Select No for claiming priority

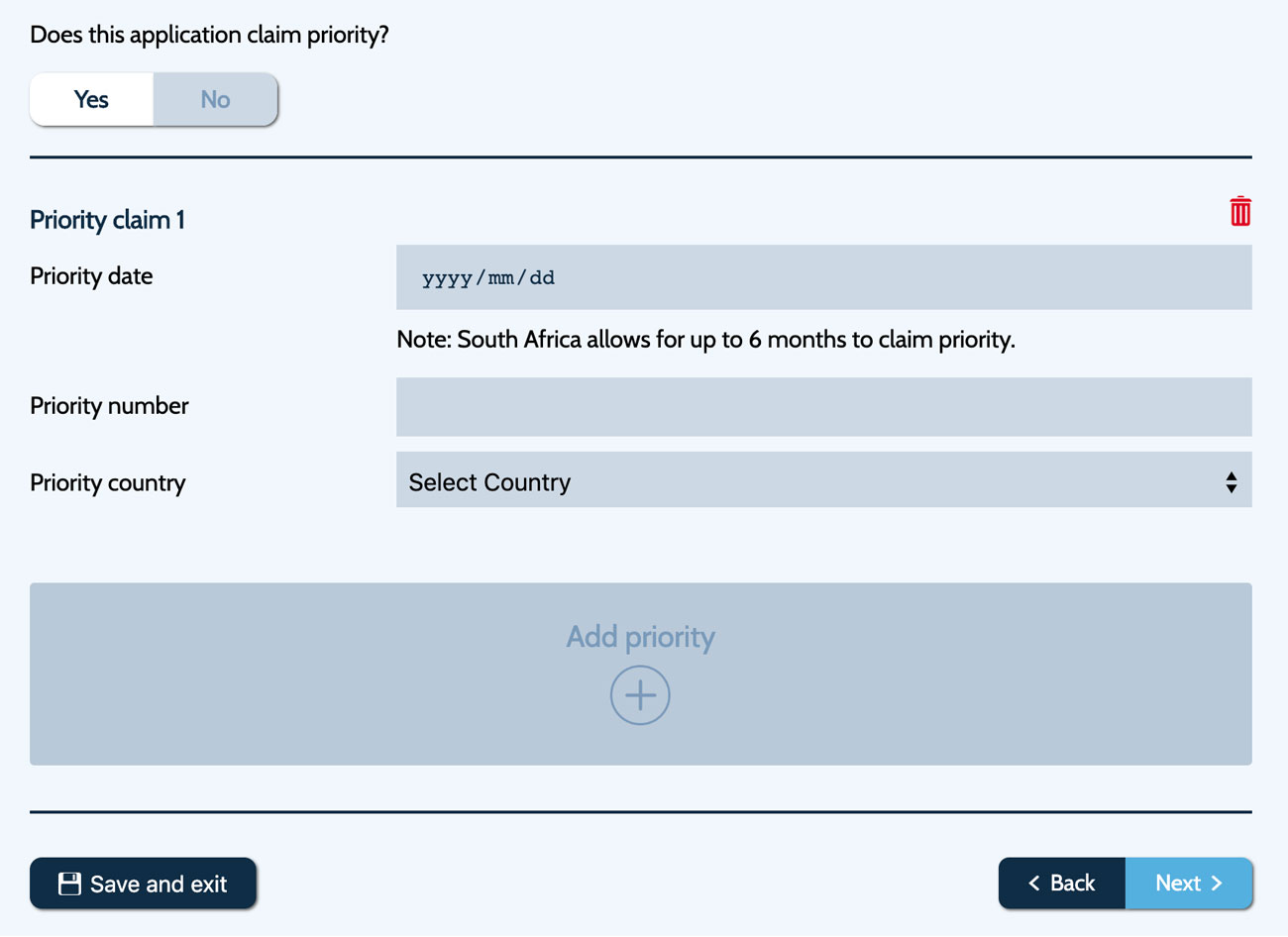point(215,99)
